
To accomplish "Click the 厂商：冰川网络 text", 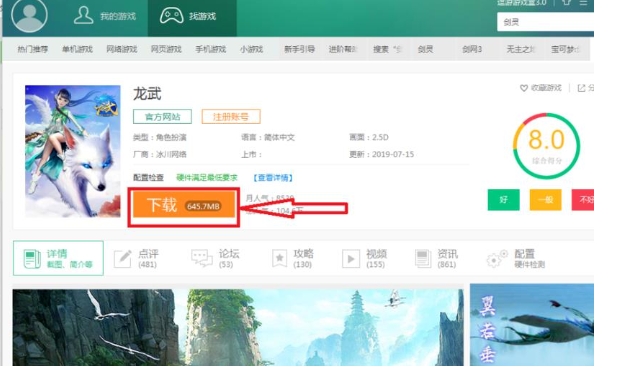I will [x=159, y=154].
